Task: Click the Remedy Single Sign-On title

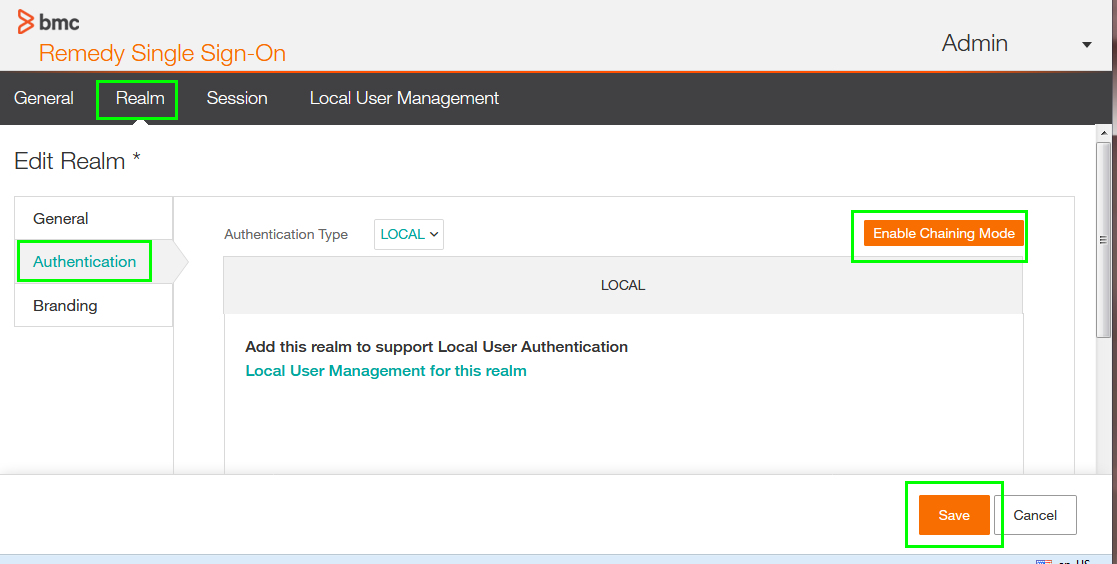Action: tap(162, 53)
